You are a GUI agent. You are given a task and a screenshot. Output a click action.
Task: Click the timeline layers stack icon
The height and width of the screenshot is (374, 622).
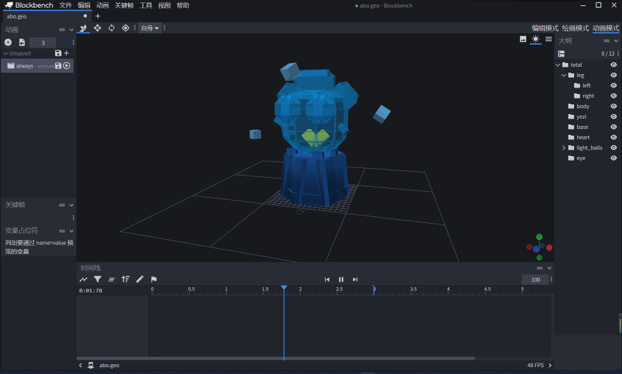point(111,279)
